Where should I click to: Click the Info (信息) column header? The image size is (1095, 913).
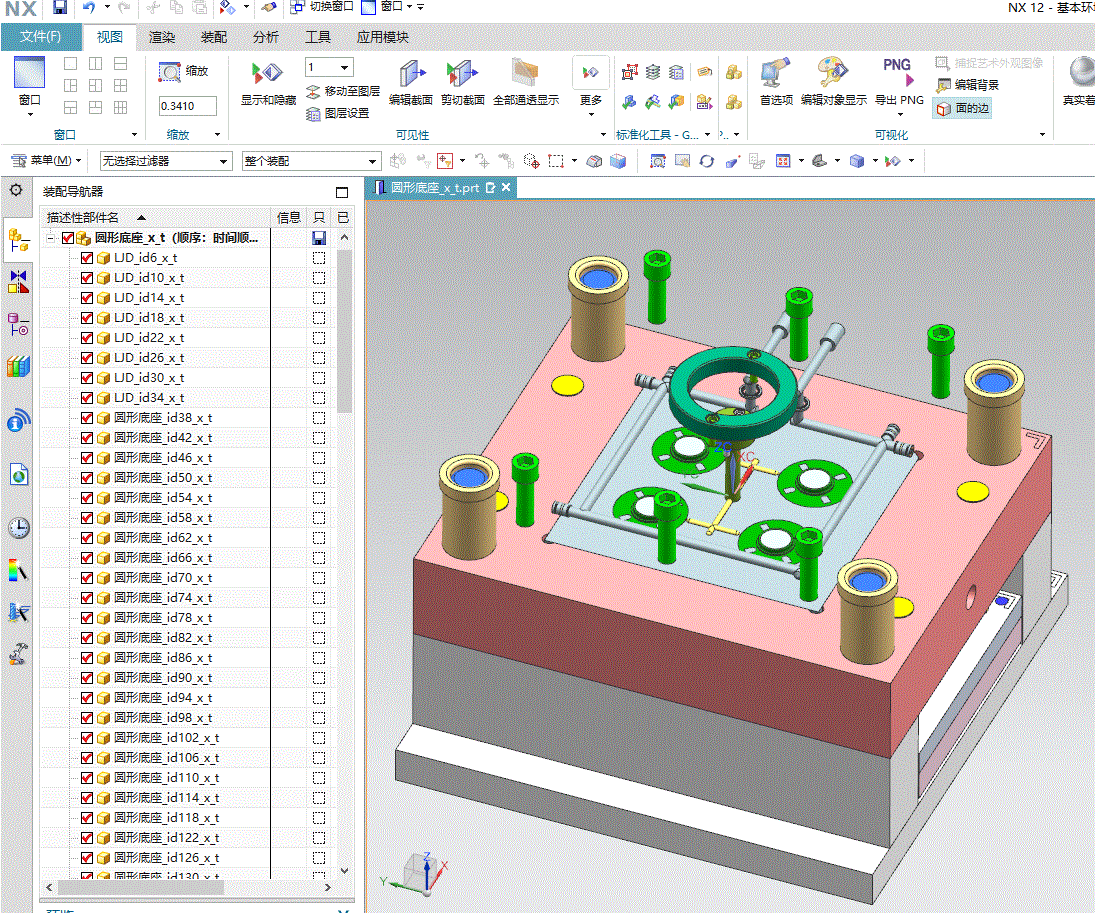288,218
